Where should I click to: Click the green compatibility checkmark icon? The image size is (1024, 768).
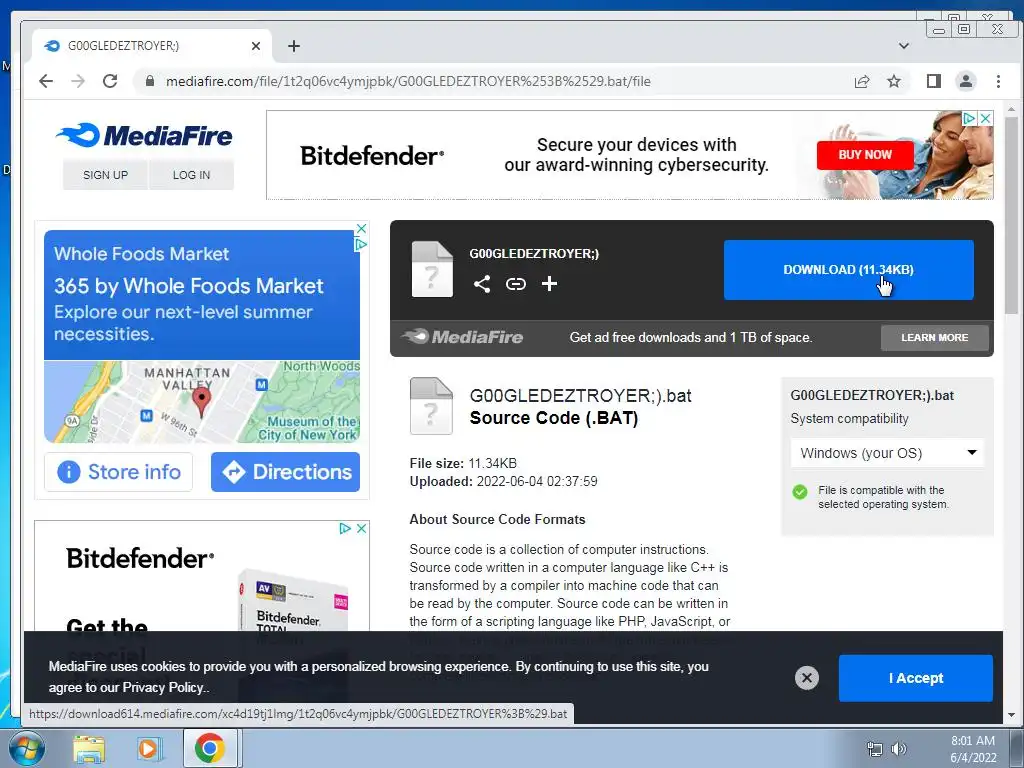coord(799,492)
